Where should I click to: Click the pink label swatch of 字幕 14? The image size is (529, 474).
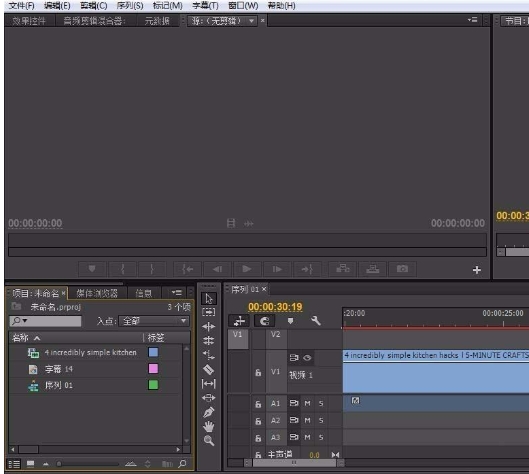coord(153,368)
